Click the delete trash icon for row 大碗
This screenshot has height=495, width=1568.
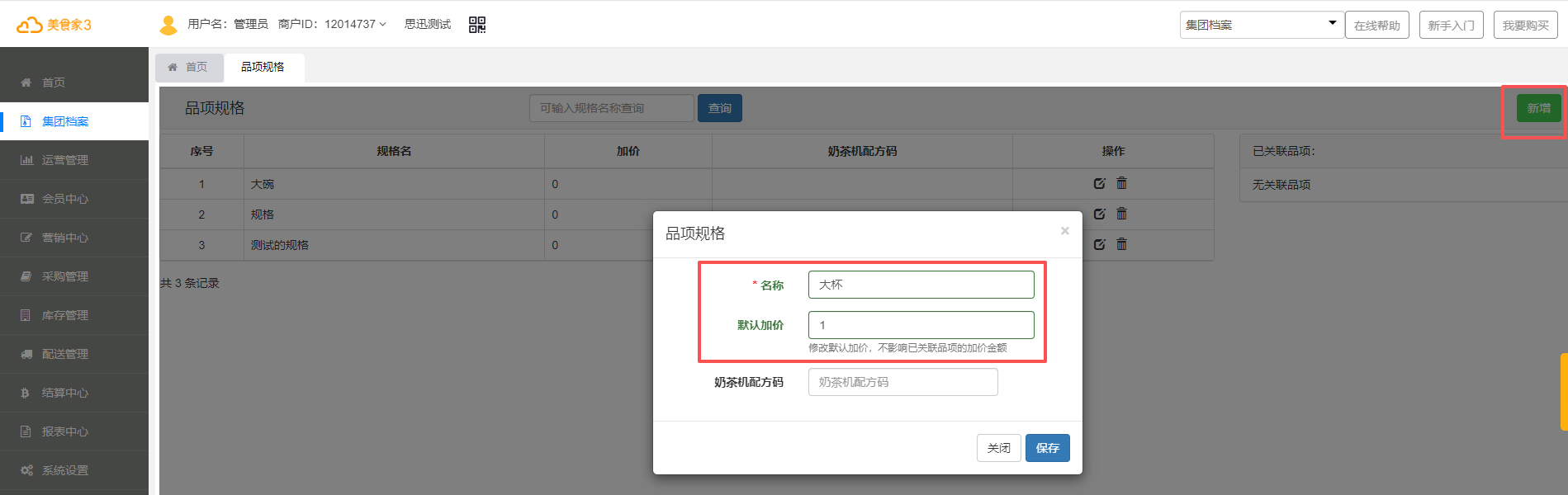[x=1121, y=183]
